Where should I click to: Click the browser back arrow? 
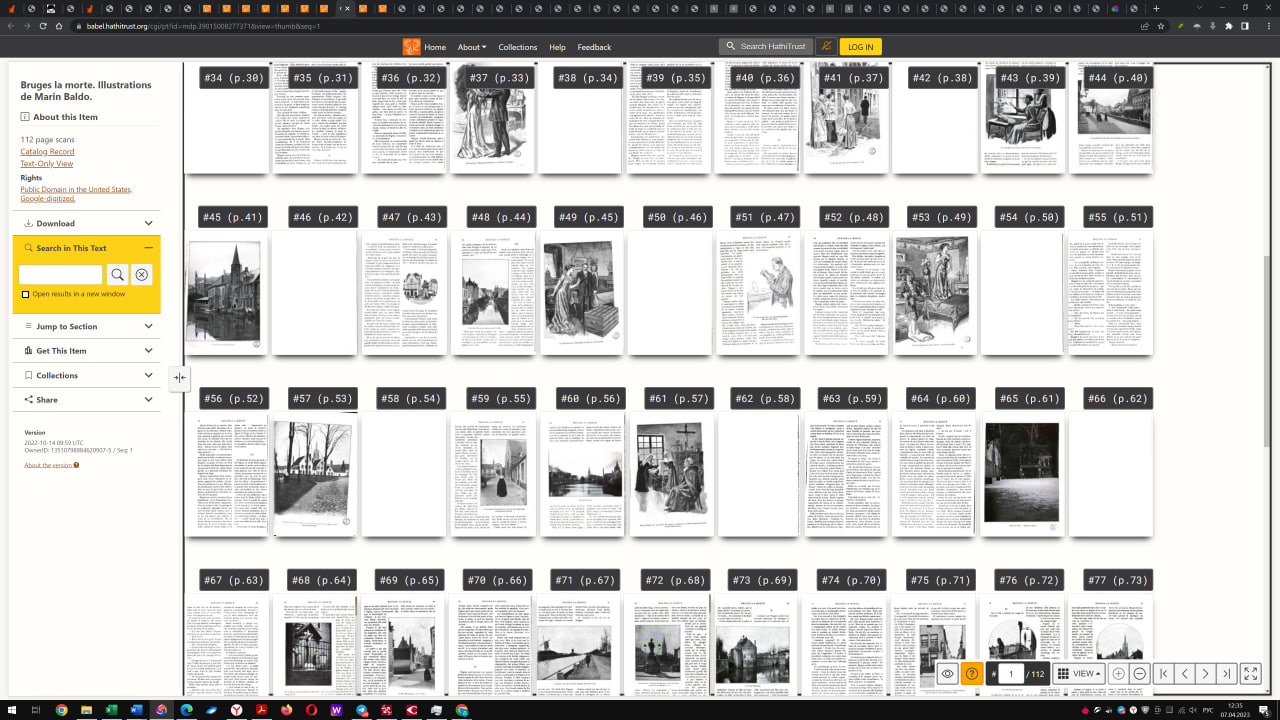pyautogui.click(x=11, y=26)
